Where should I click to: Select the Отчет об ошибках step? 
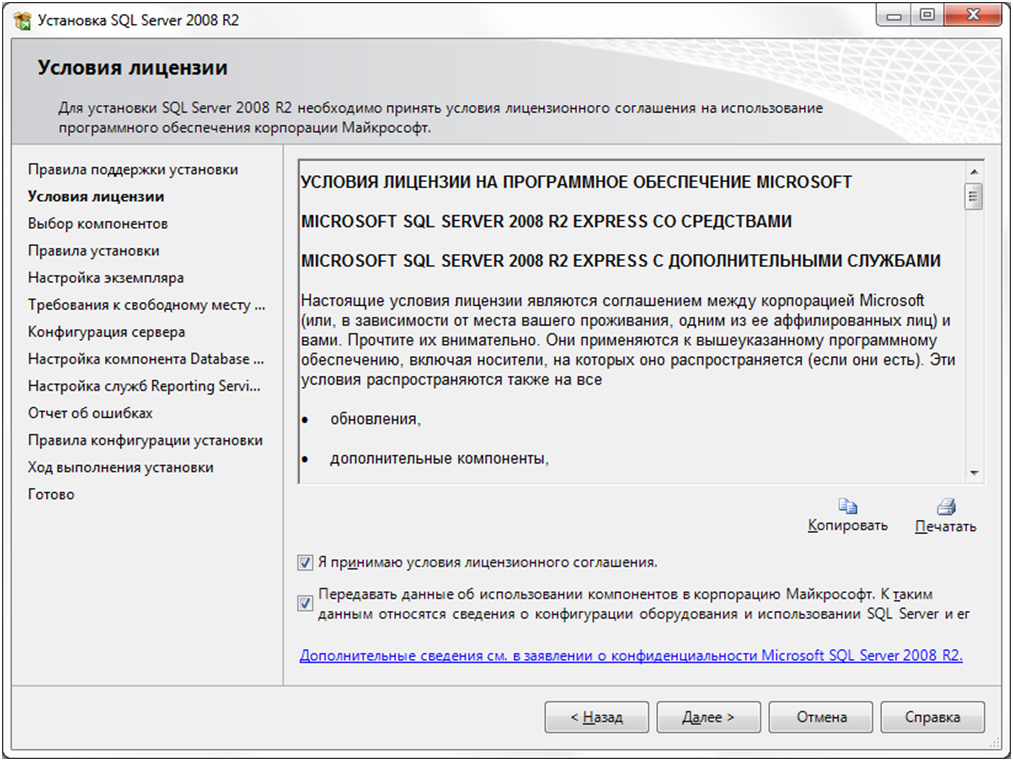pyautogui.click(x=90, y=413)
